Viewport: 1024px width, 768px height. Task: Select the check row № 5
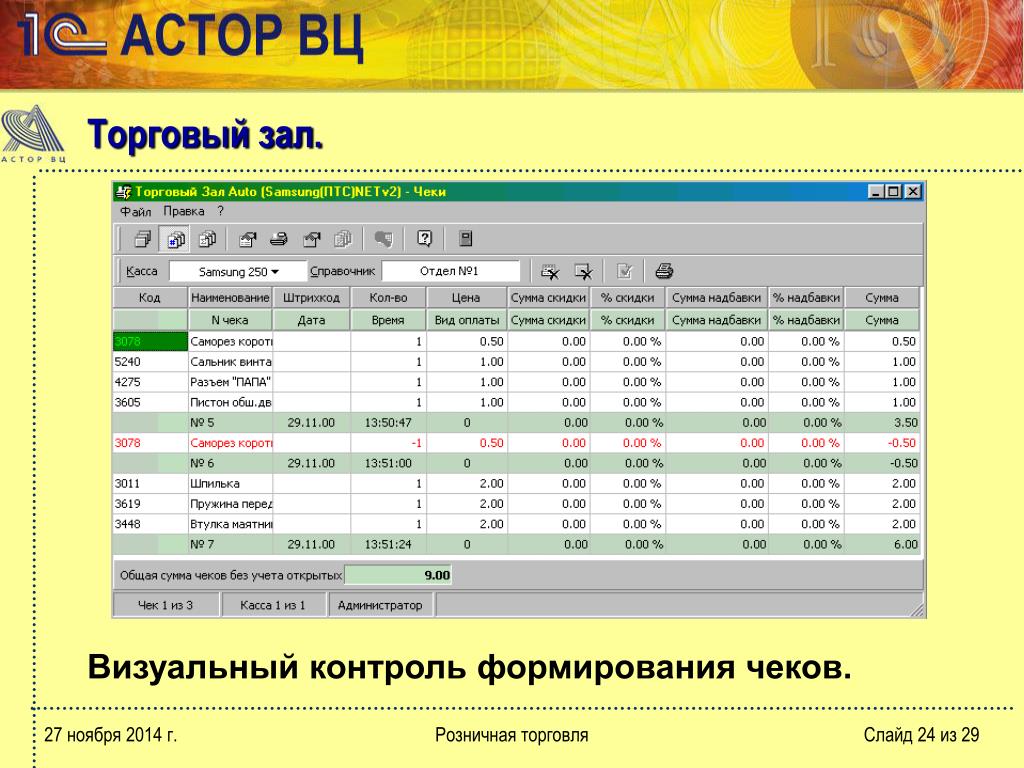pos(517,422)
